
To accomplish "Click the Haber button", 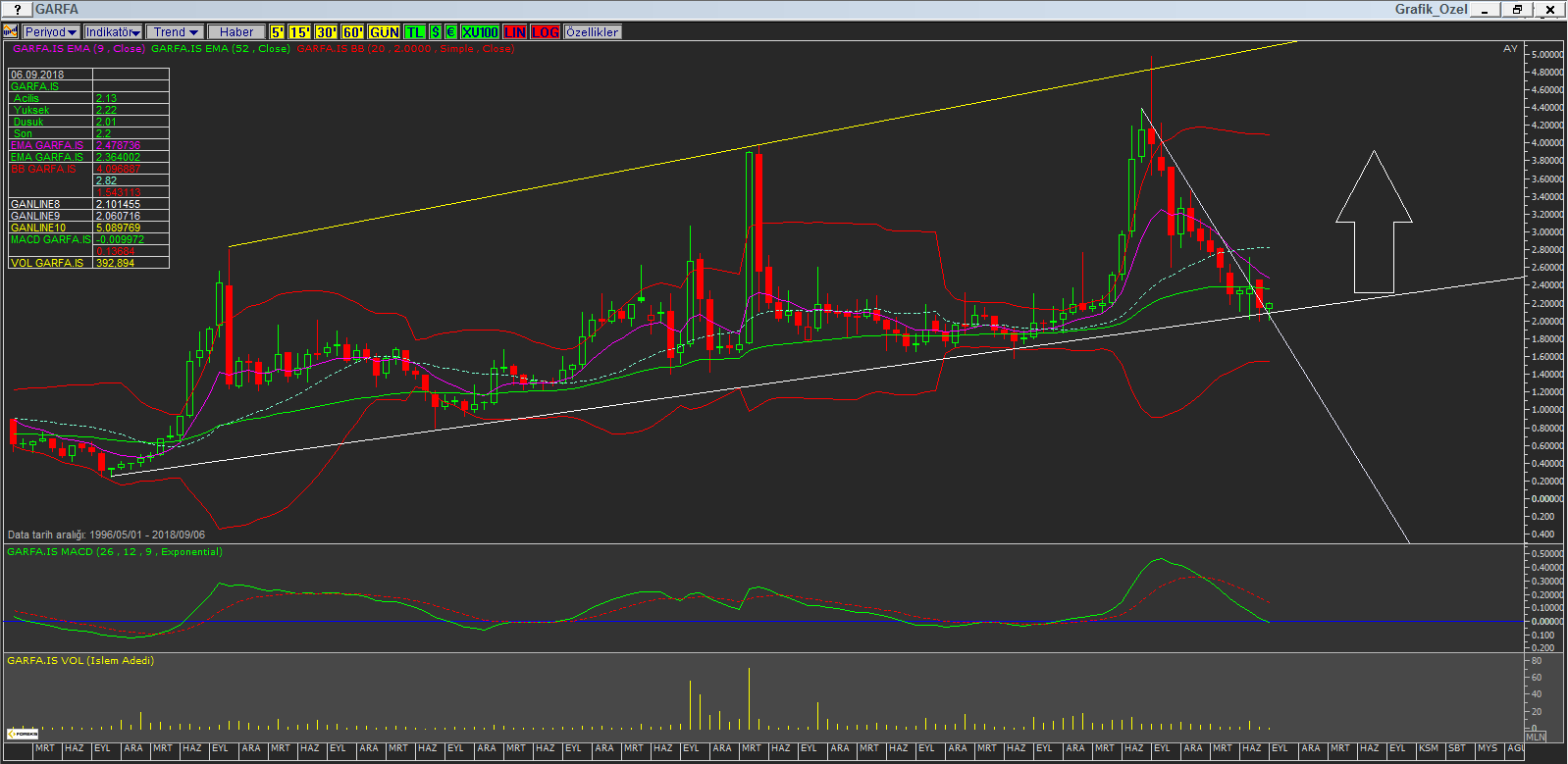I will pyautogui.click(x=236, y=32).
